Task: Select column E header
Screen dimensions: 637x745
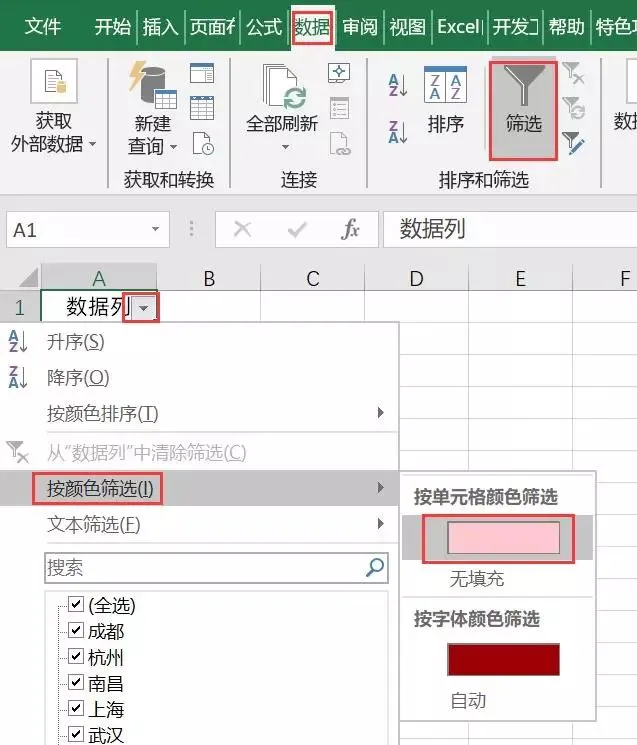Action: click(521, 277)
